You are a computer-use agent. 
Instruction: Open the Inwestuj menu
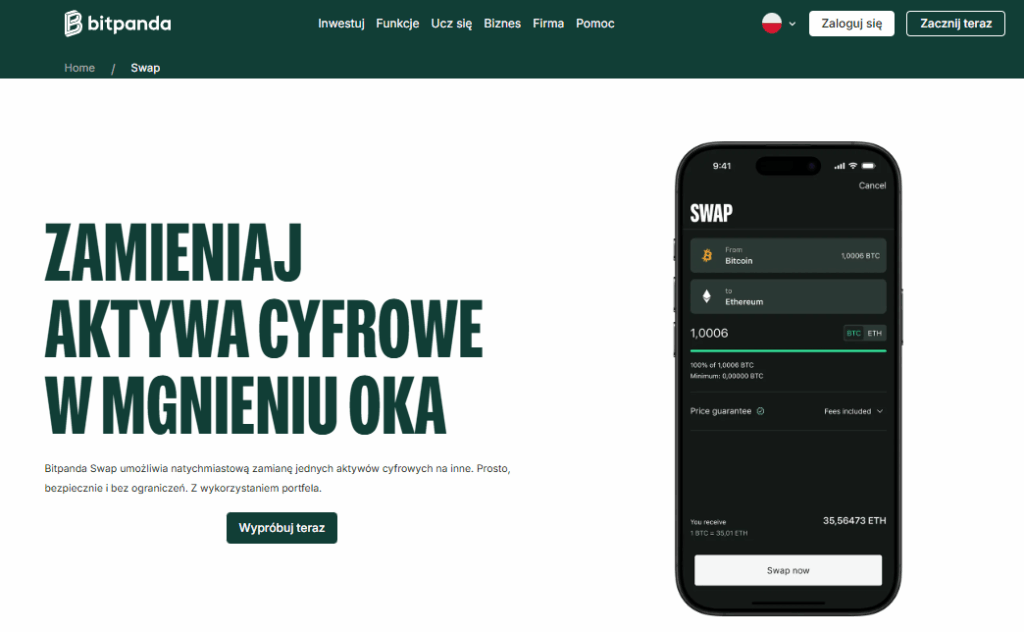(x=341, y=24)
